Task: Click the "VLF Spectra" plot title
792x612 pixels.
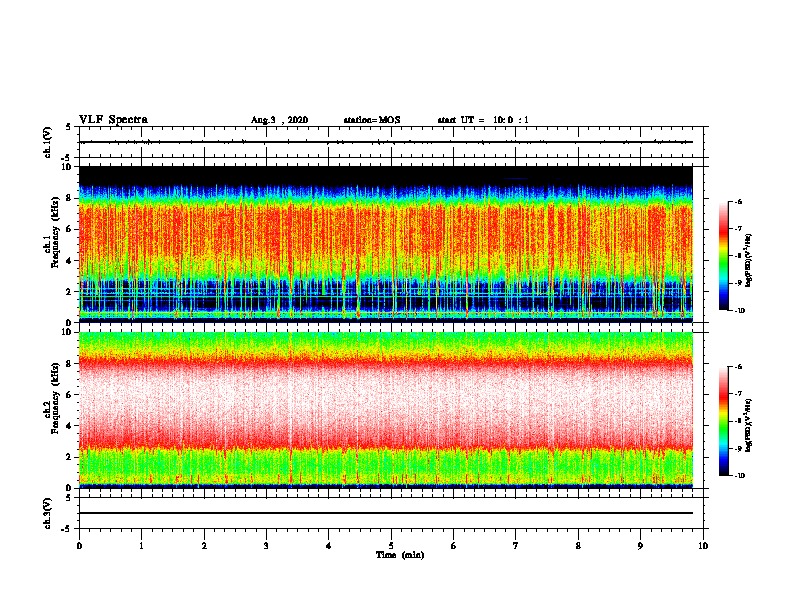Action: [113, 120]
